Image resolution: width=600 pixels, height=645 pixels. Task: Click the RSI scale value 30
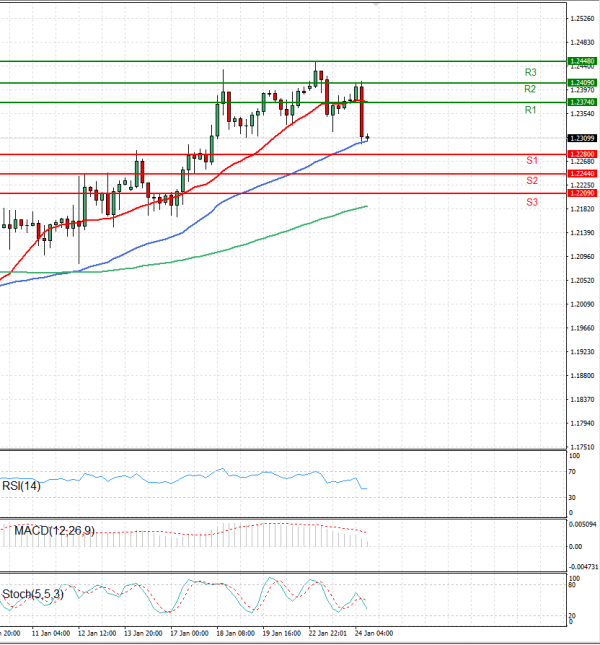coord(572,498)
